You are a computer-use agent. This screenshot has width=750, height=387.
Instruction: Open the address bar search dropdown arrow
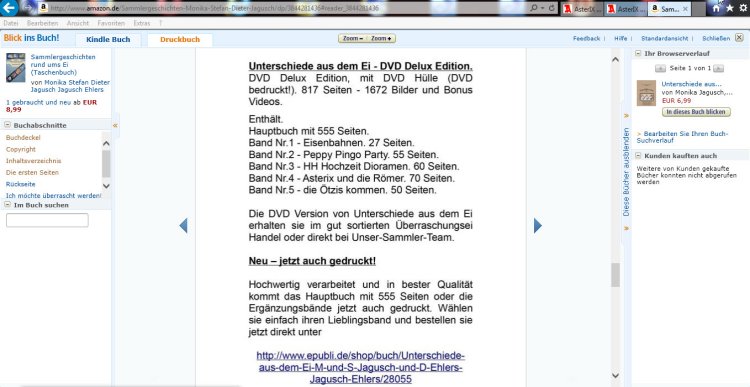(542, 8)
